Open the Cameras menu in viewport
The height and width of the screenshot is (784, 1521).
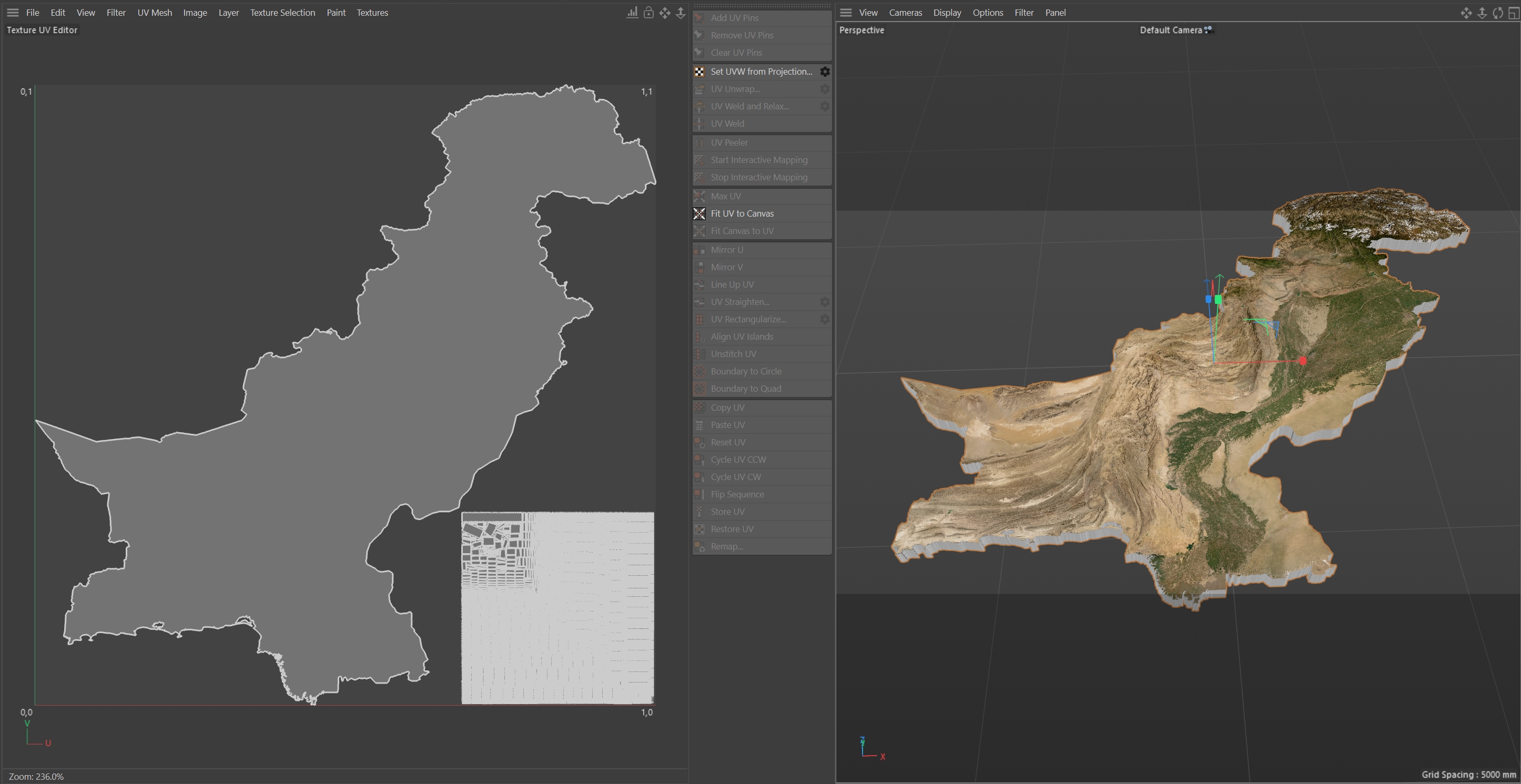905,13
